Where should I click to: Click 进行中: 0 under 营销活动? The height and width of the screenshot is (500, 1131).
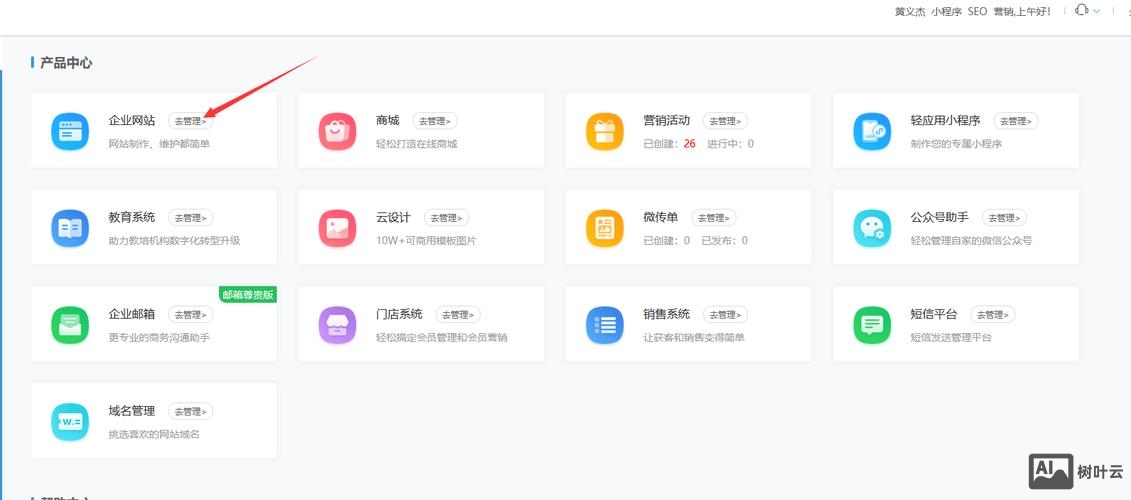(730, 144)
